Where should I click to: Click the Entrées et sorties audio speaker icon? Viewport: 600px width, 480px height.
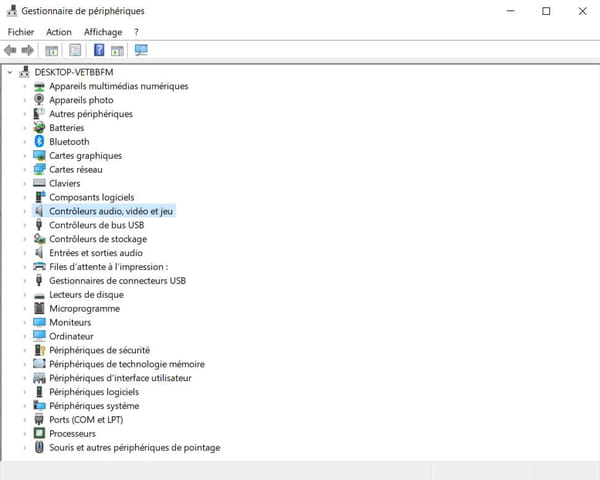click(39, 253)
